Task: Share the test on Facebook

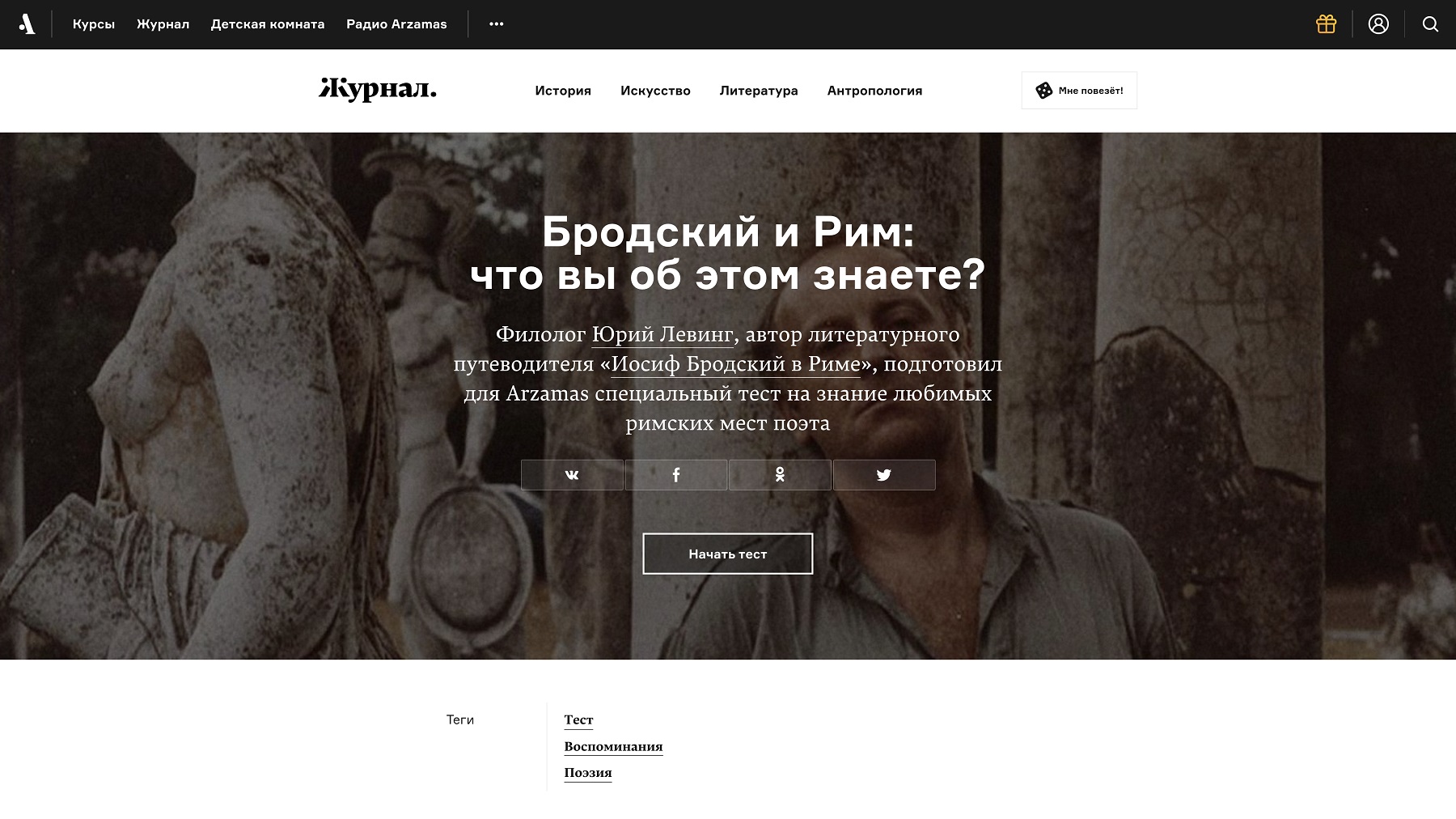Action: 676,475
